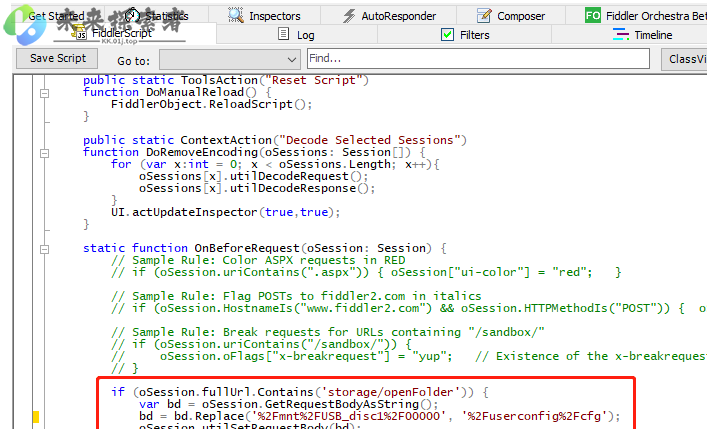
Task: Click the Log document icon
Action: (282, 34)
